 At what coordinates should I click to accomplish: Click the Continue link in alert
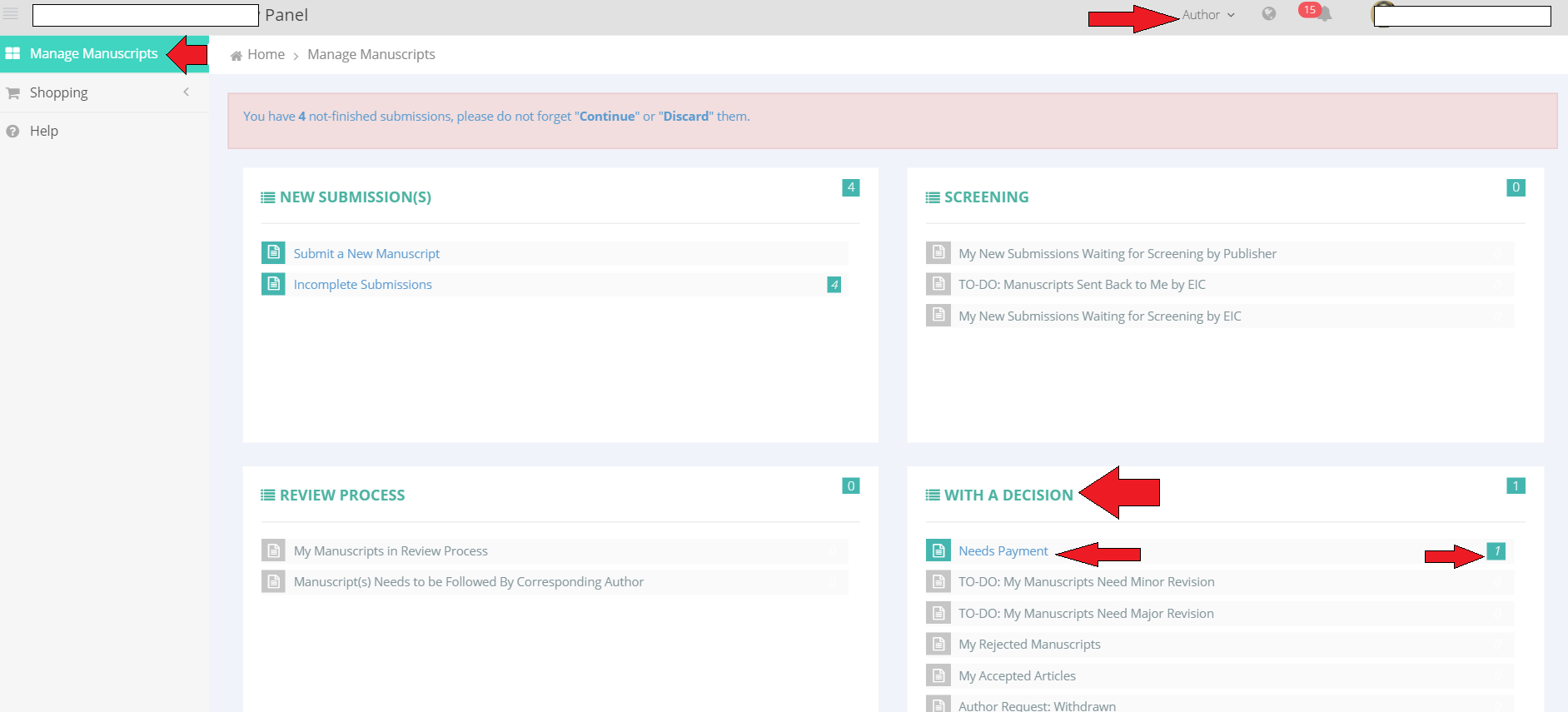607,117
